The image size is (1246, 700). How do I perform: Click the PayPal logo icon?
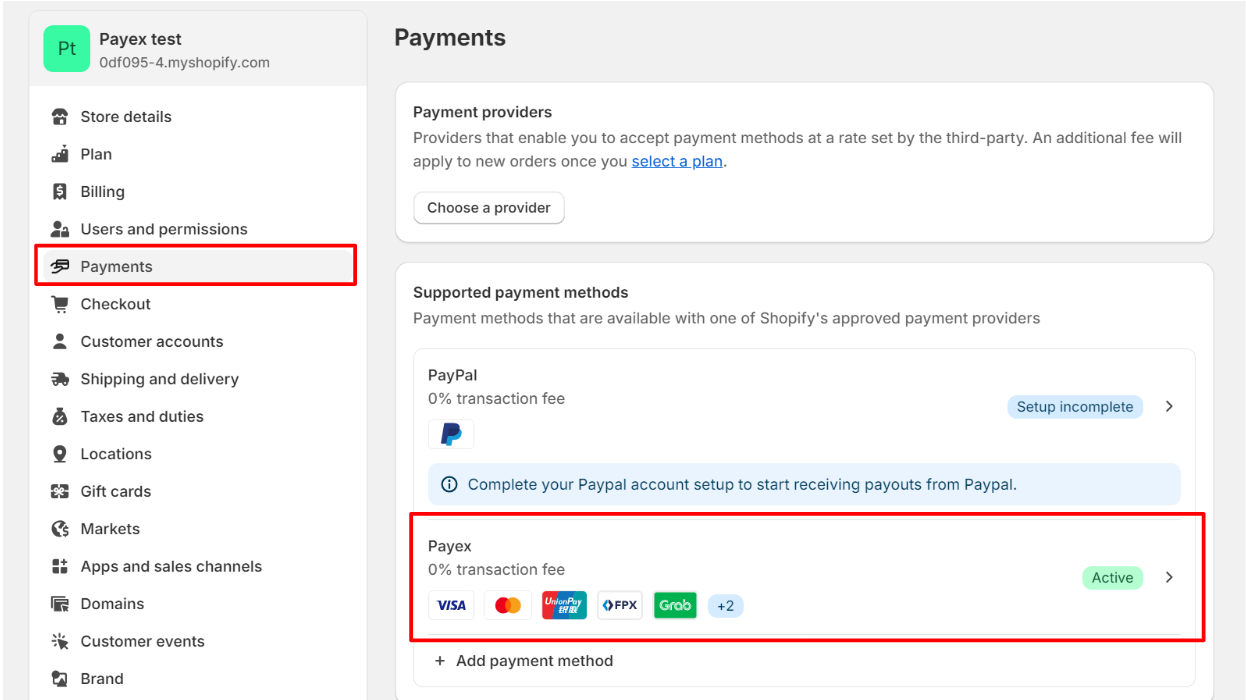[451, 434]
